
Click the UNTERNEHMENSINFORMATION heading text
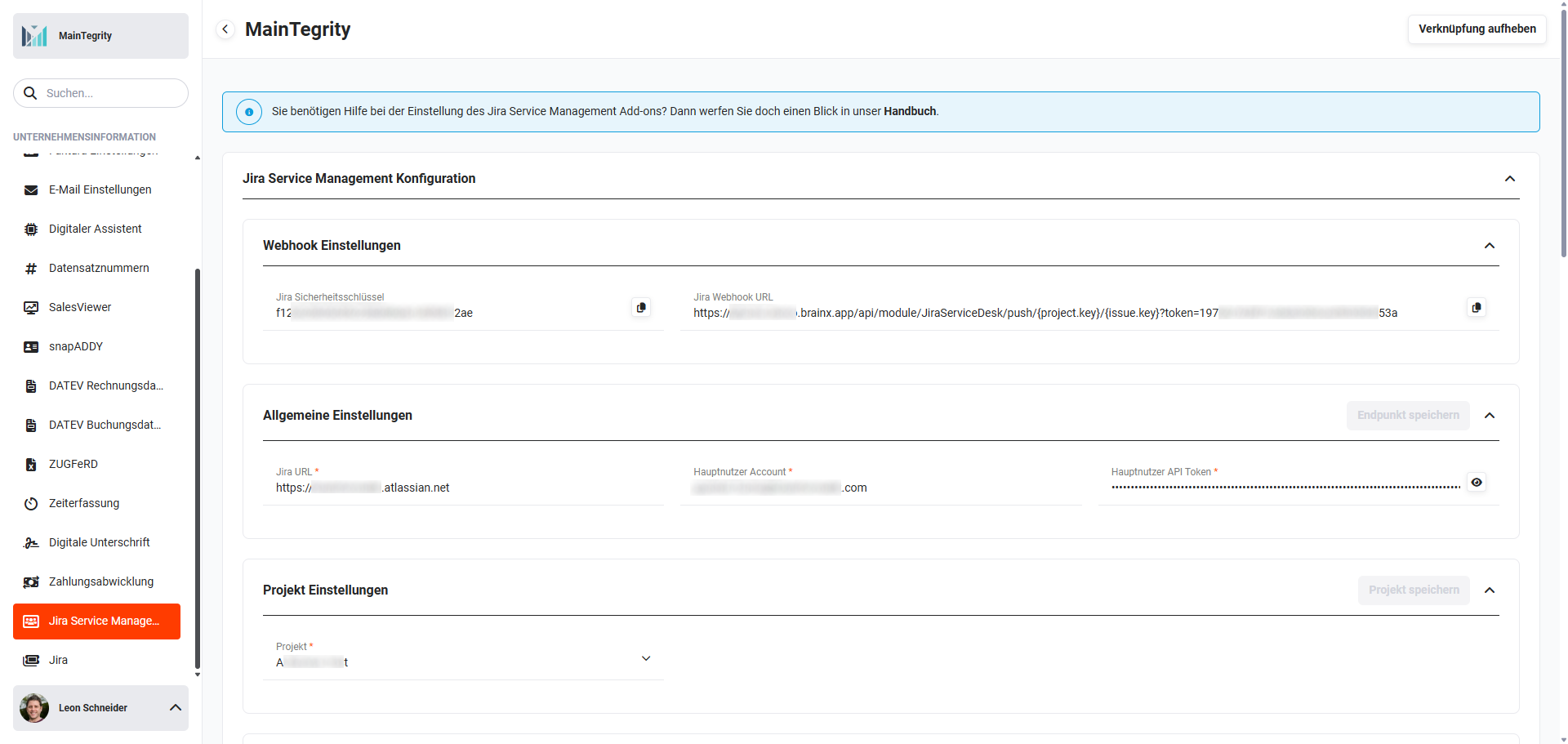[x=84, y=137]
